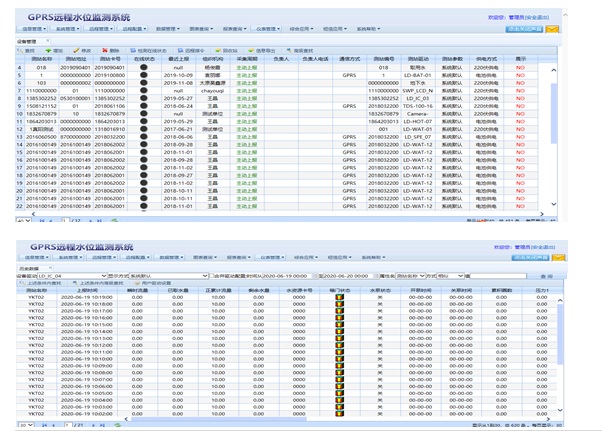Open 系统帮助 menu in 设备管理 window
This screenshot has height=431, width=602.
[x=368, y=29]
